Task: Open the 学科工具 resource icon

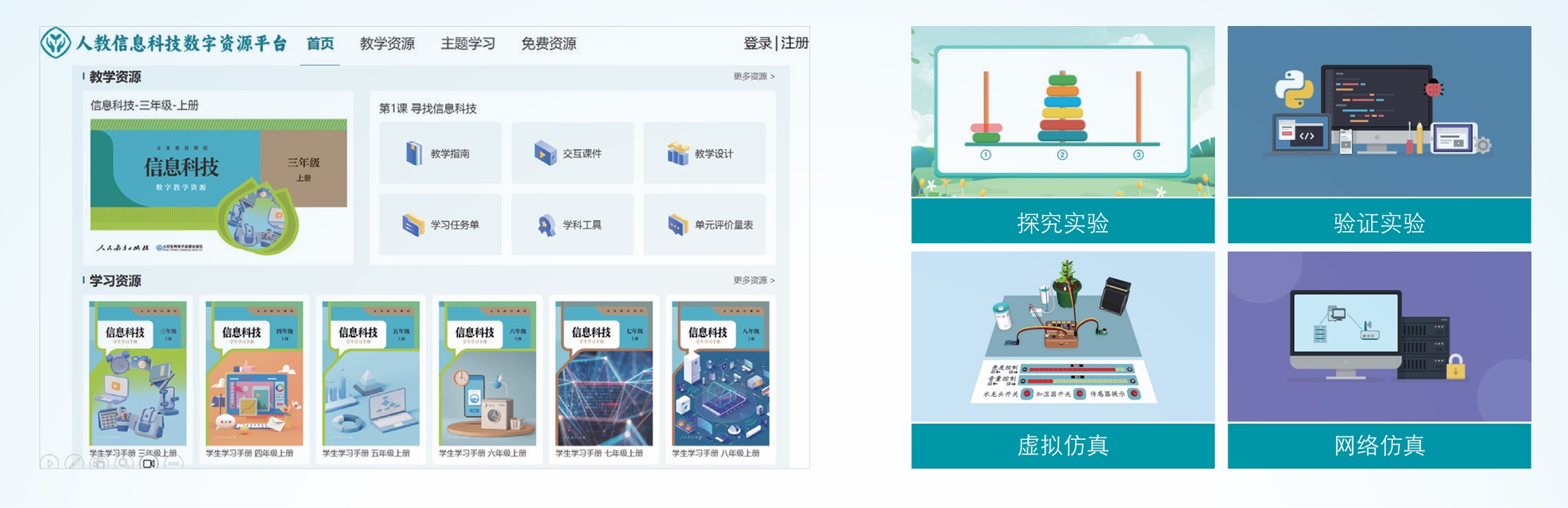Action: point(546,225)
